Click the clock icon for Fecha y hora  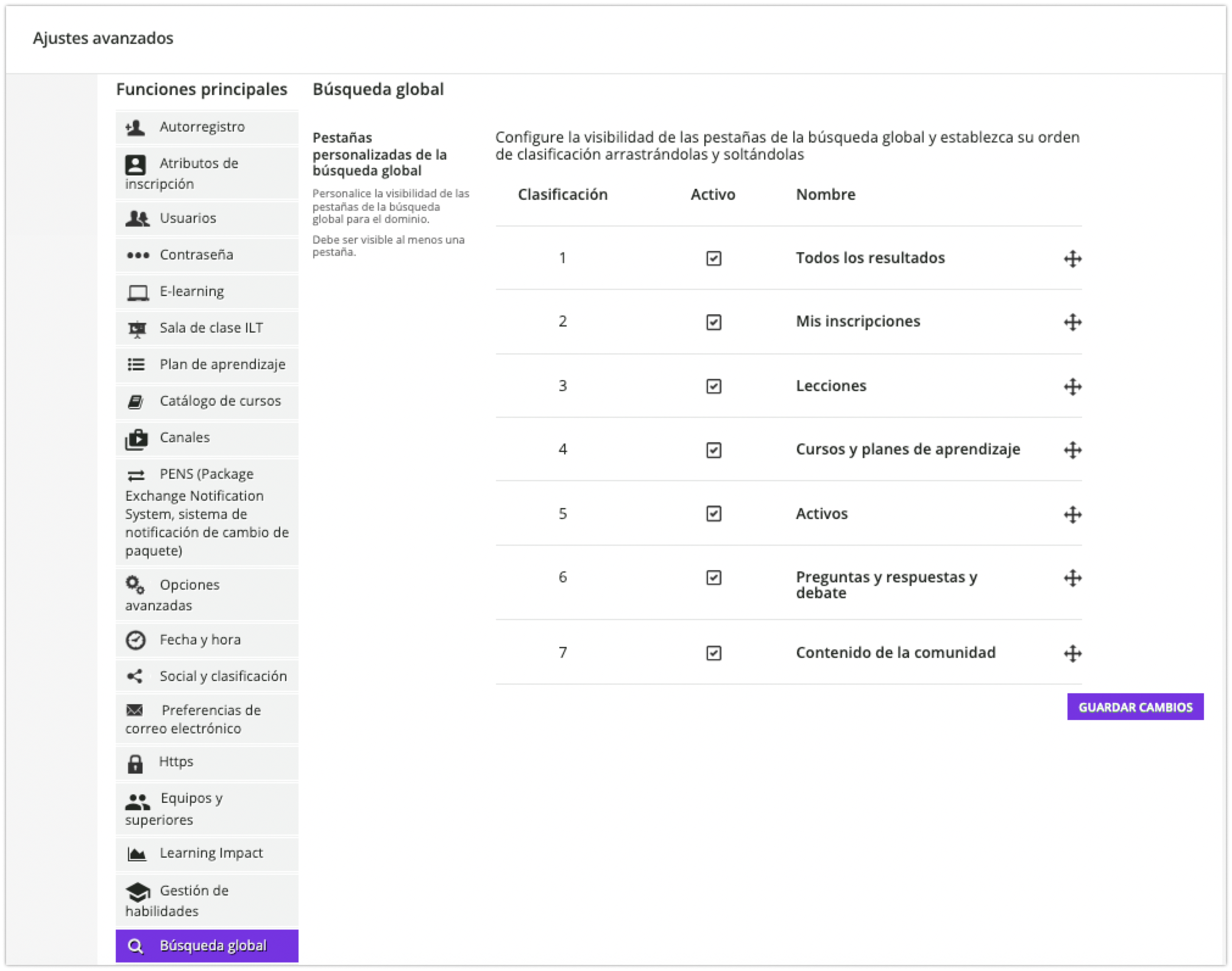pos(135,640)
